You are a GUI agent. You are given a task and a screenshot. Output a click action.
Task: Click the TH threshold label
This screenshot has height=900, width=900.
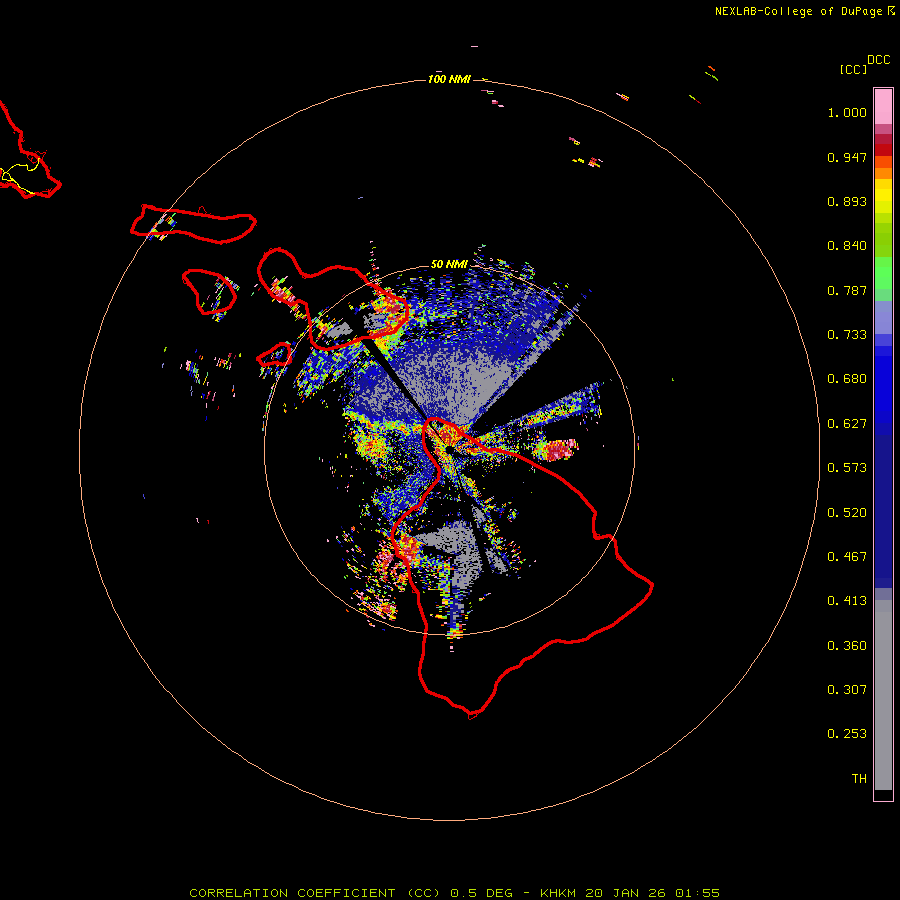[859, 779]
